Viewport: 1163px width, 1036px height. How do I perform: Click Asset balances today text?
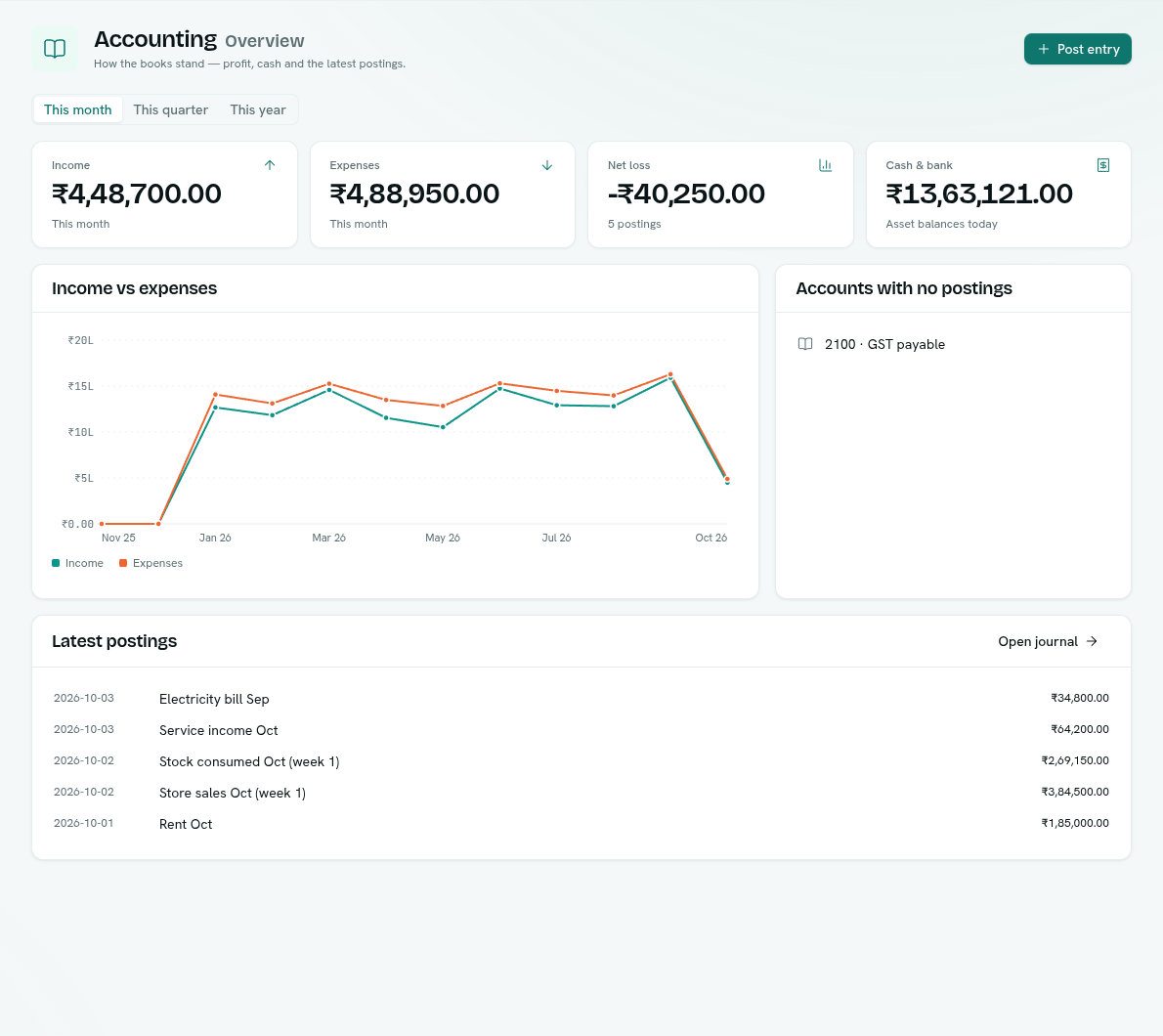[x=941, y=224]
